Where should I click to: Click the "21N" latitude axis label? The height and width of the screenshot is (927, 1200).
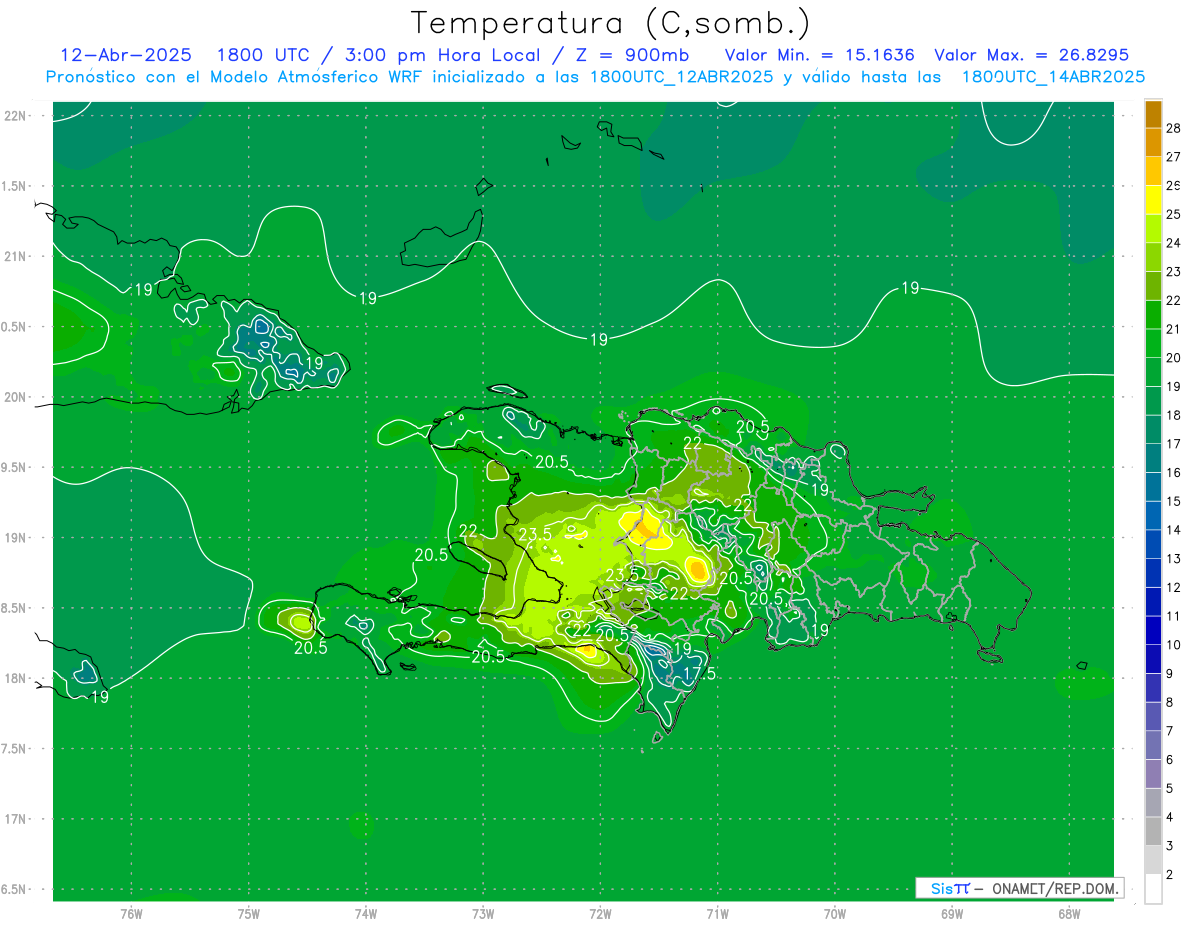[14, 256]
